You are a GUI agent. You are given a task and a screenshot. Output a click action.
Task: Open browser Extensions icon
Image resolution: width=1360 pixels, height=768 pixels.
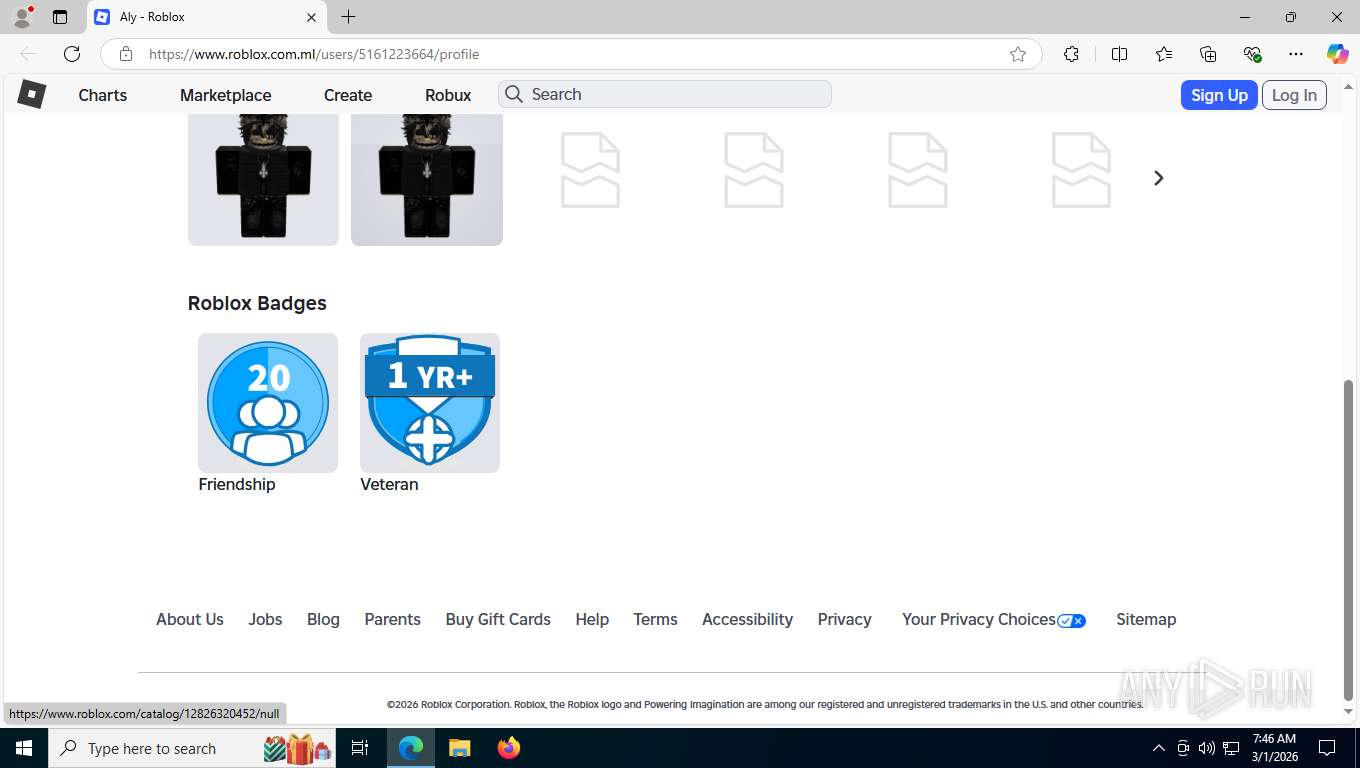click(x=1071, y=54)
